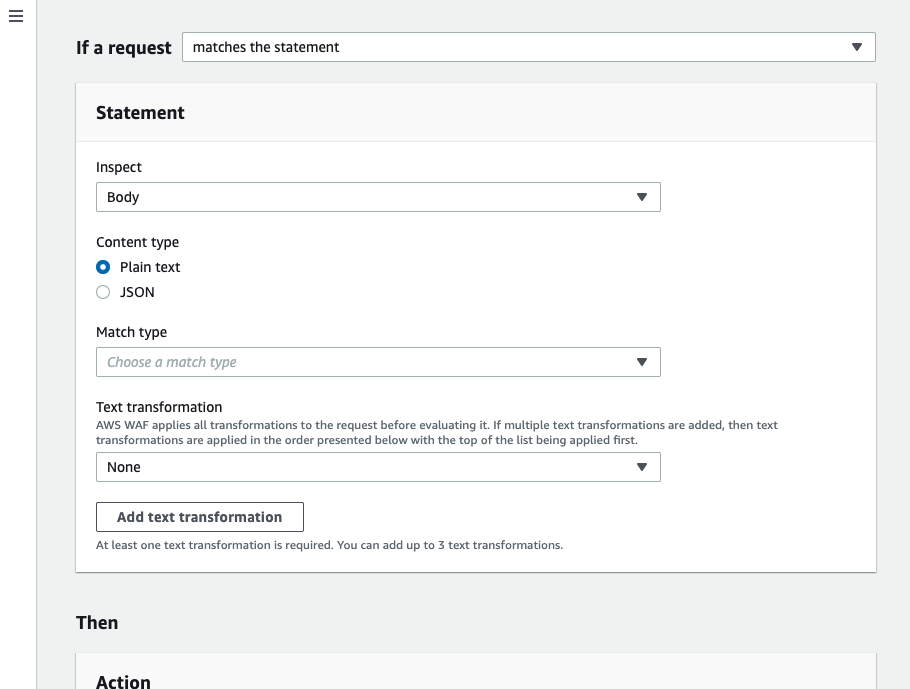Screen dimensions: 910x689
Task: Open the 'matches the statement' request dropdown
Action: pyautogui.click(x=529, y=47)
